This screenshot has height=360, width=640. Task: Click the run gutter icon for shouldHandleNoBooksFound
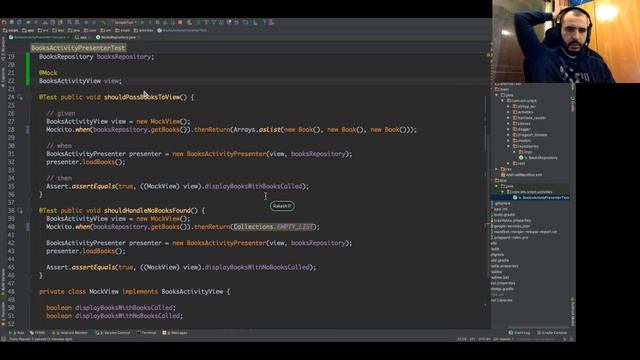pyautogui.click(x=20, y=211)
